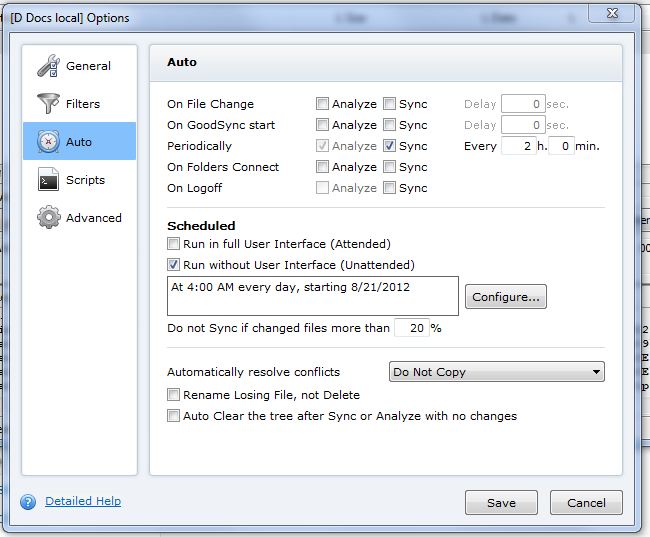Enable Sync for On Folders Connect

point(389,167)
